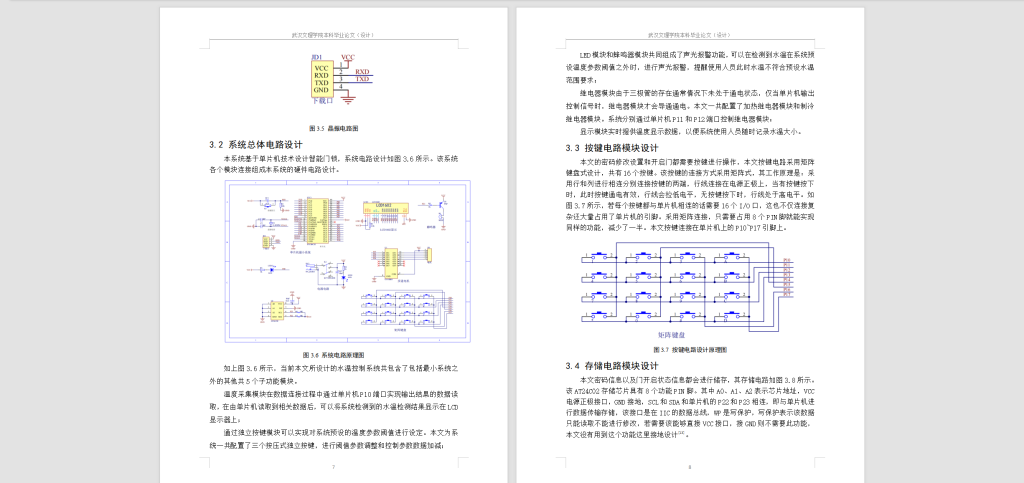
Task: Click the red VCC label in the JD1 circuit
Action: click(x=348, y=57)
